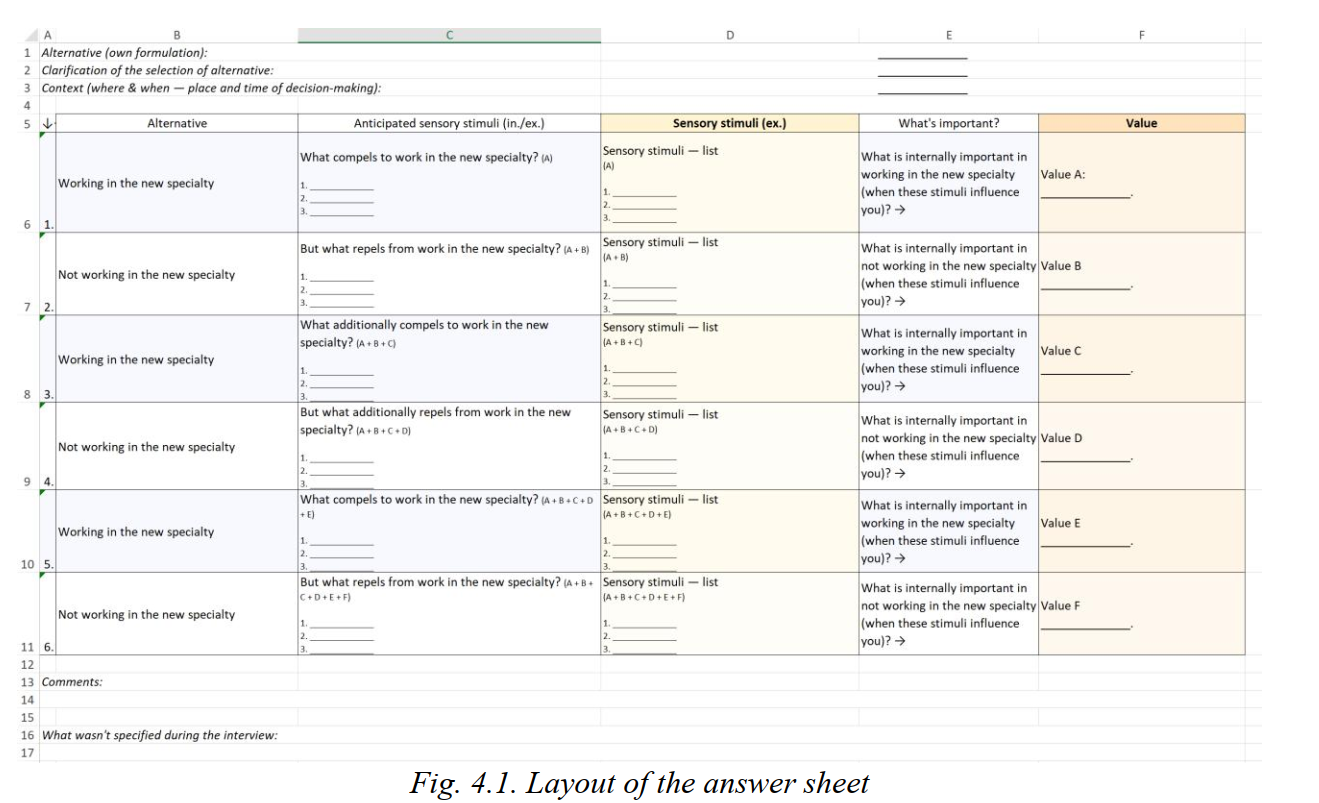Click 'But what additionally repels from work' cell
1319x803 pixels.
tap(449, 446)
